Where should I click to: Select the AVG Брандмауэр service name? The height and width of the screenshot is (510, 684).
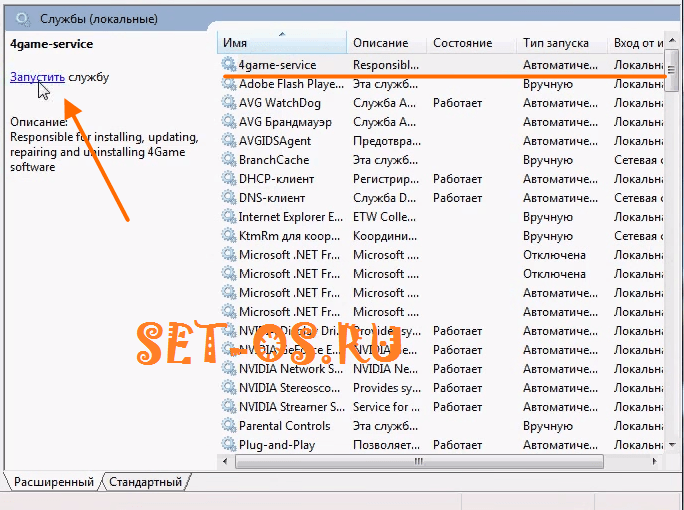[285, 122]
